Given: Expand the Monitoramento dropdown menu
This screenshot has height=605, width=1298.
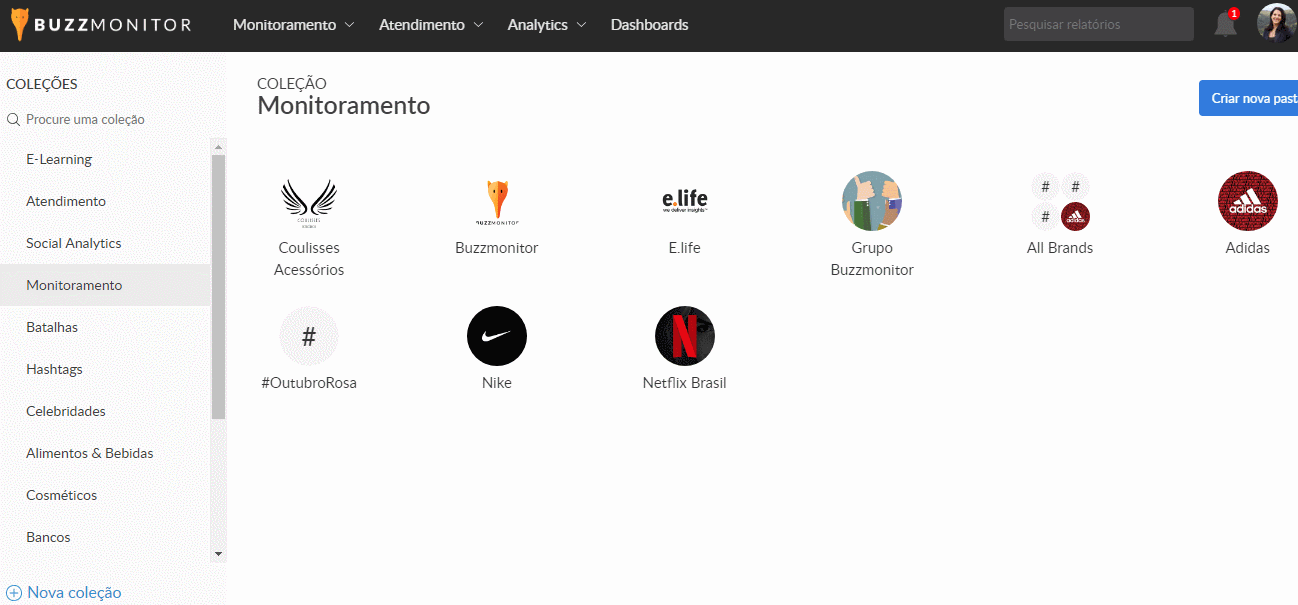Looking at the screenshot, I should coord(293,25).
